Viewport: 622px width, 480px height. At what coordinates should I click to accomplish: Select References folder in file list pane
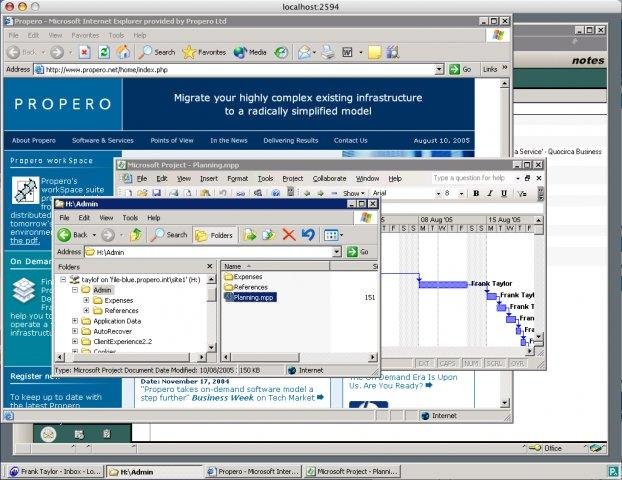point(246,287)
